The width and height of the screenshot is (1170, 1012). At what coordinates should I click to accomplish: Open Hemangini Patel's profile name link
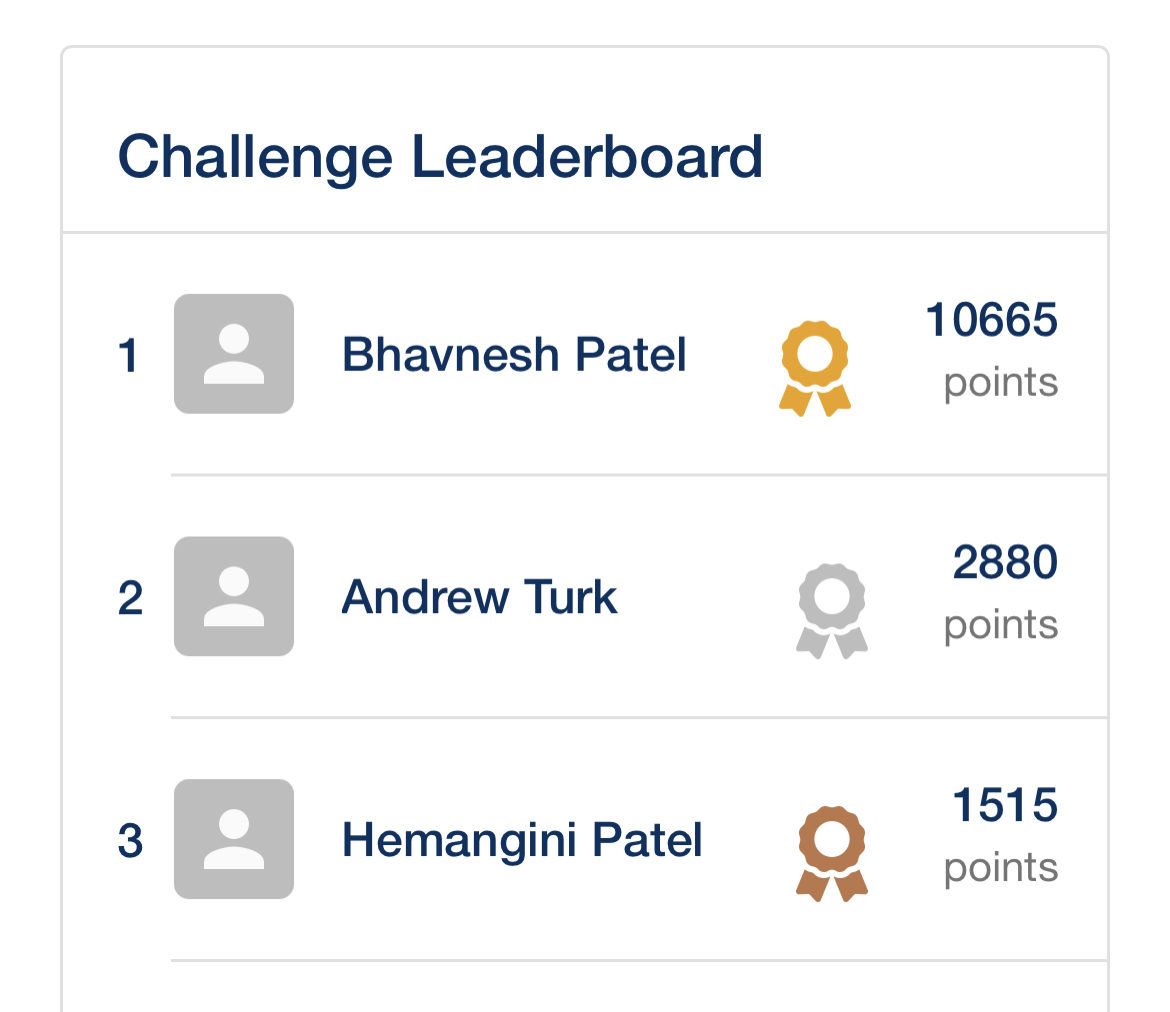(x=522, y=840)
